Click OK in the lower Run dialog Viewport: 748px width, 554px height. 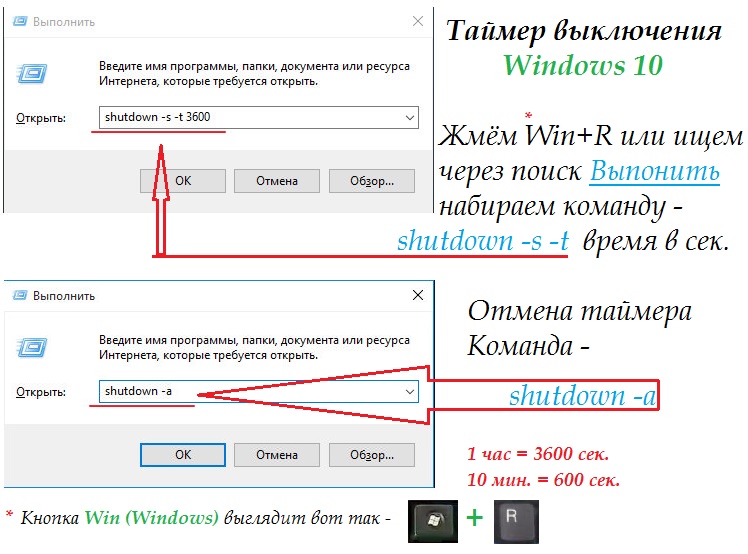[x=183, y=455]
